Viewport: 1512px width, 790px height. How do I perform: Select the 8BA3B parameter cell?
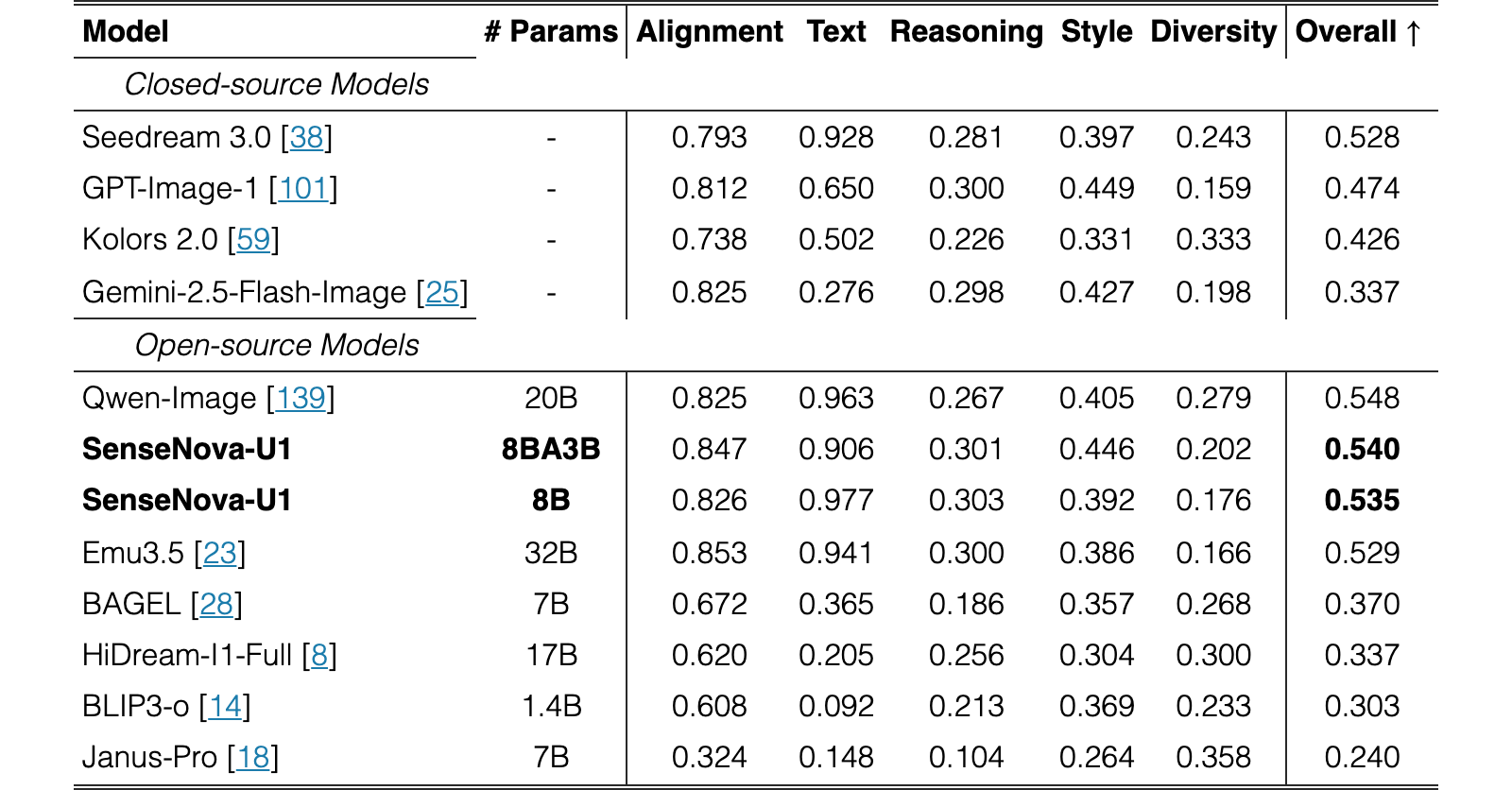click(x=551, y=449)
